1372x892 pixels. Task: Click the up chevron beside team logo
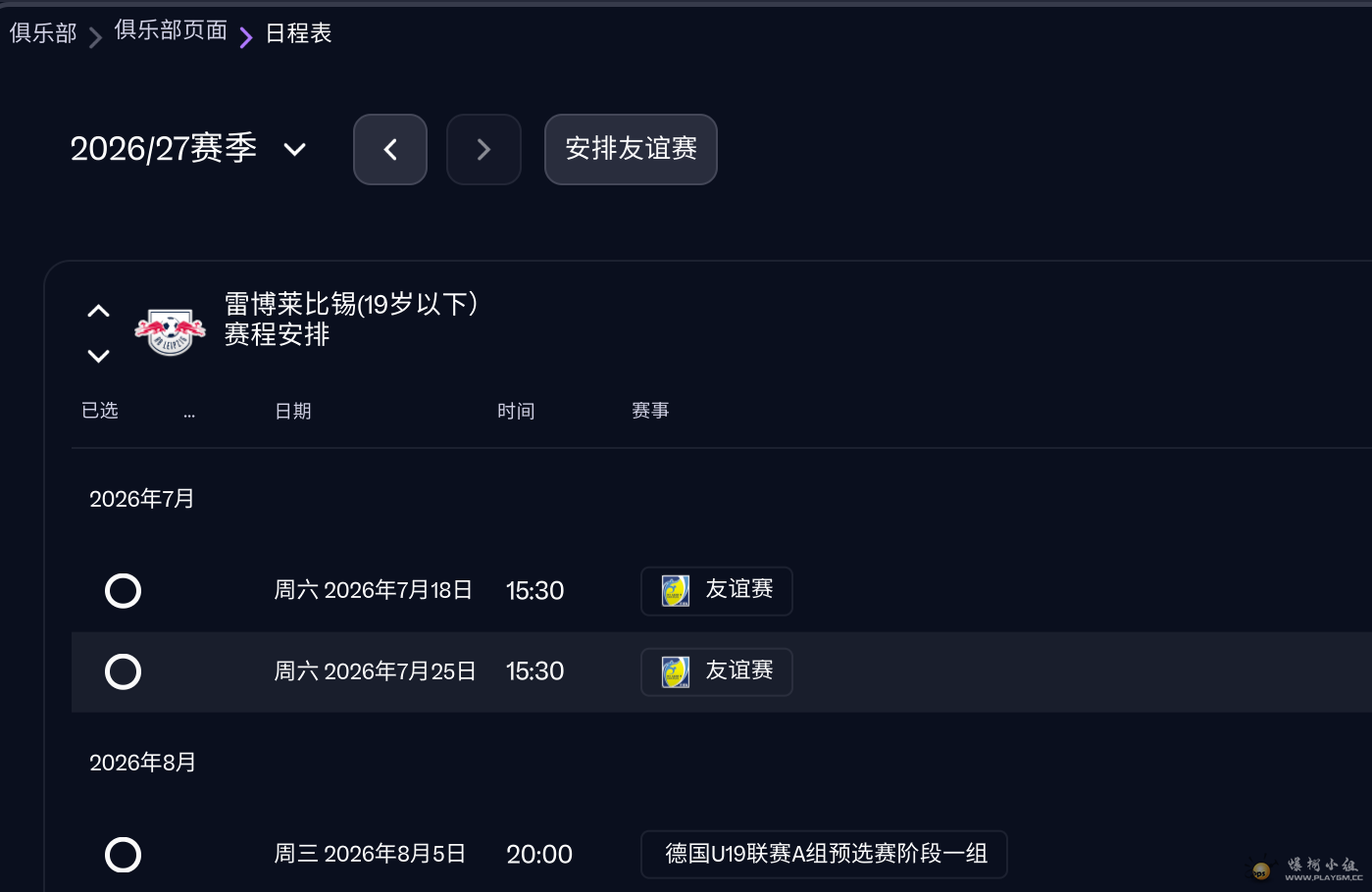click(x=98, y=311)
